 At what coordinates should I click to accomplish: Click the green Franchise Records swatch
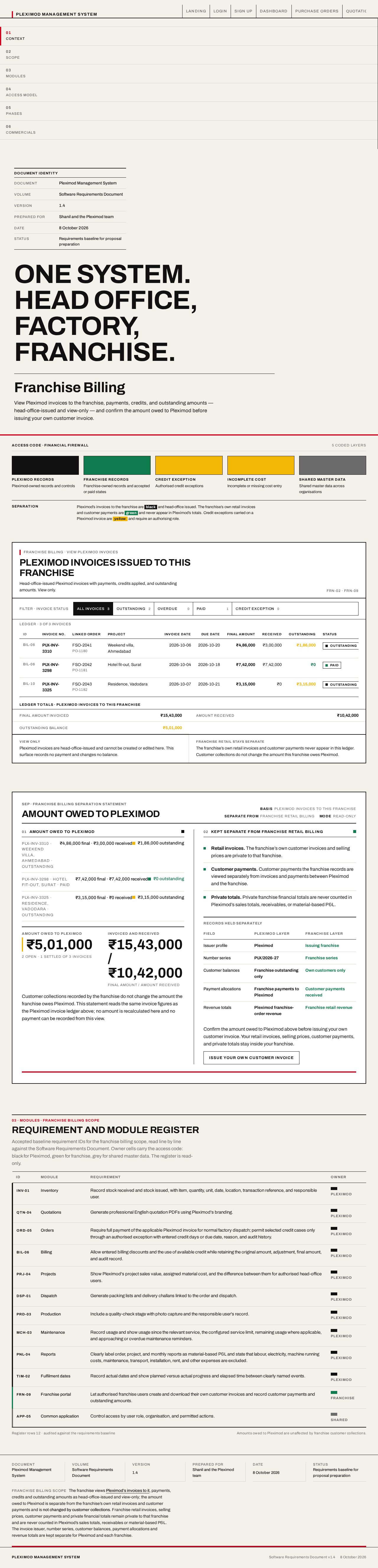coord(117,465)
